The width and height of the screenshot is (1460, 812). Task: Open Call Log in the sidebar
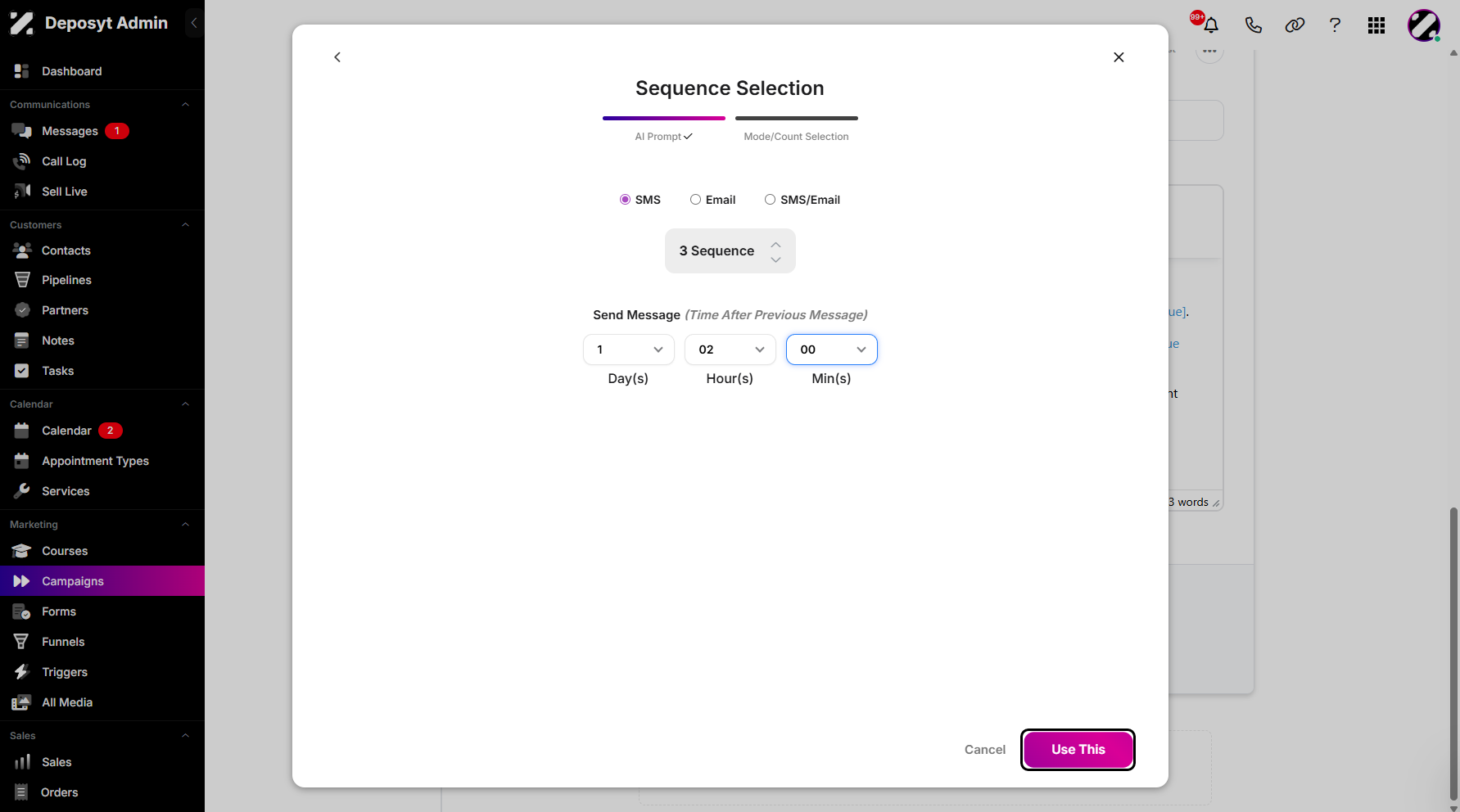click(x=102, y=161)
